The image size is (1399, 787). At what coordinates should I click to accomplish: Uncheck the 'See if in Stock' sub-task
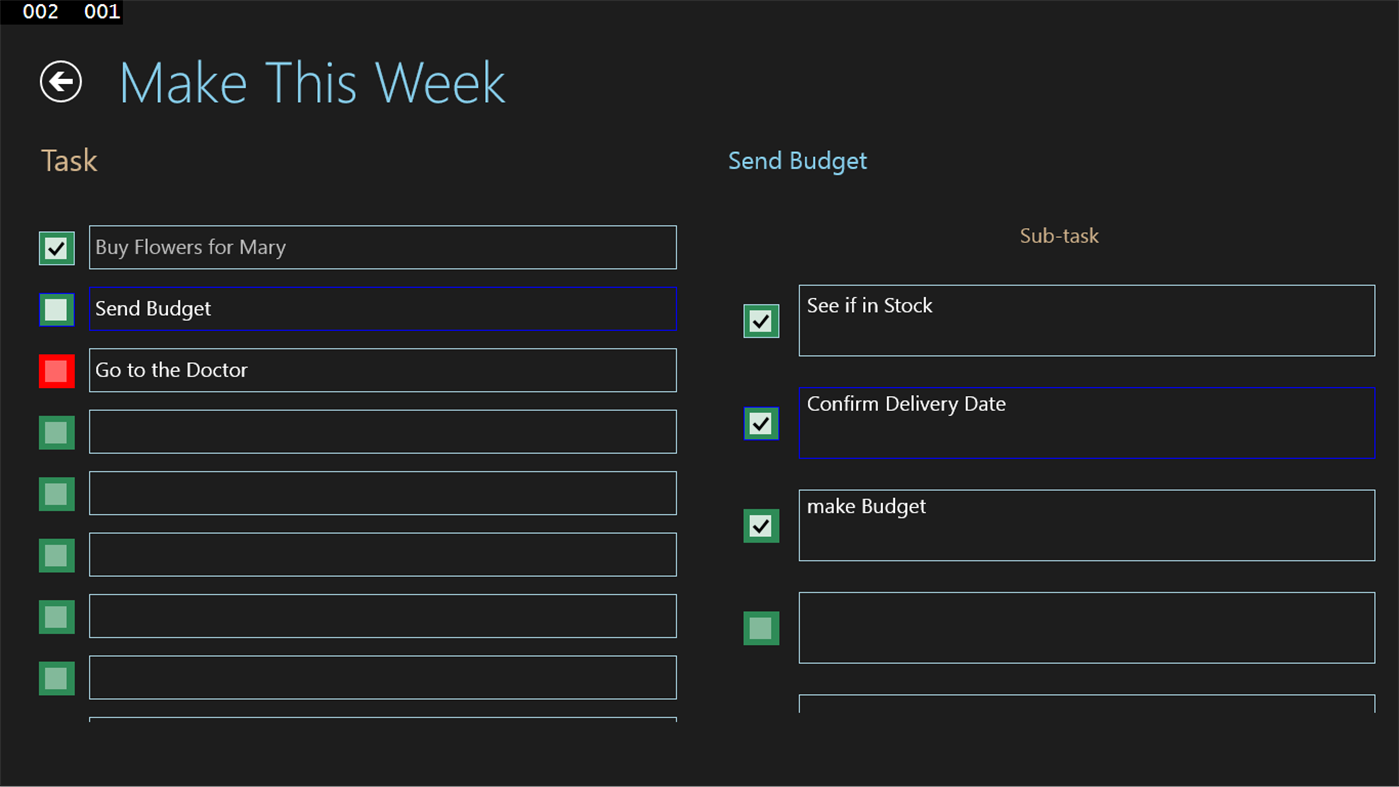(761, 320)
